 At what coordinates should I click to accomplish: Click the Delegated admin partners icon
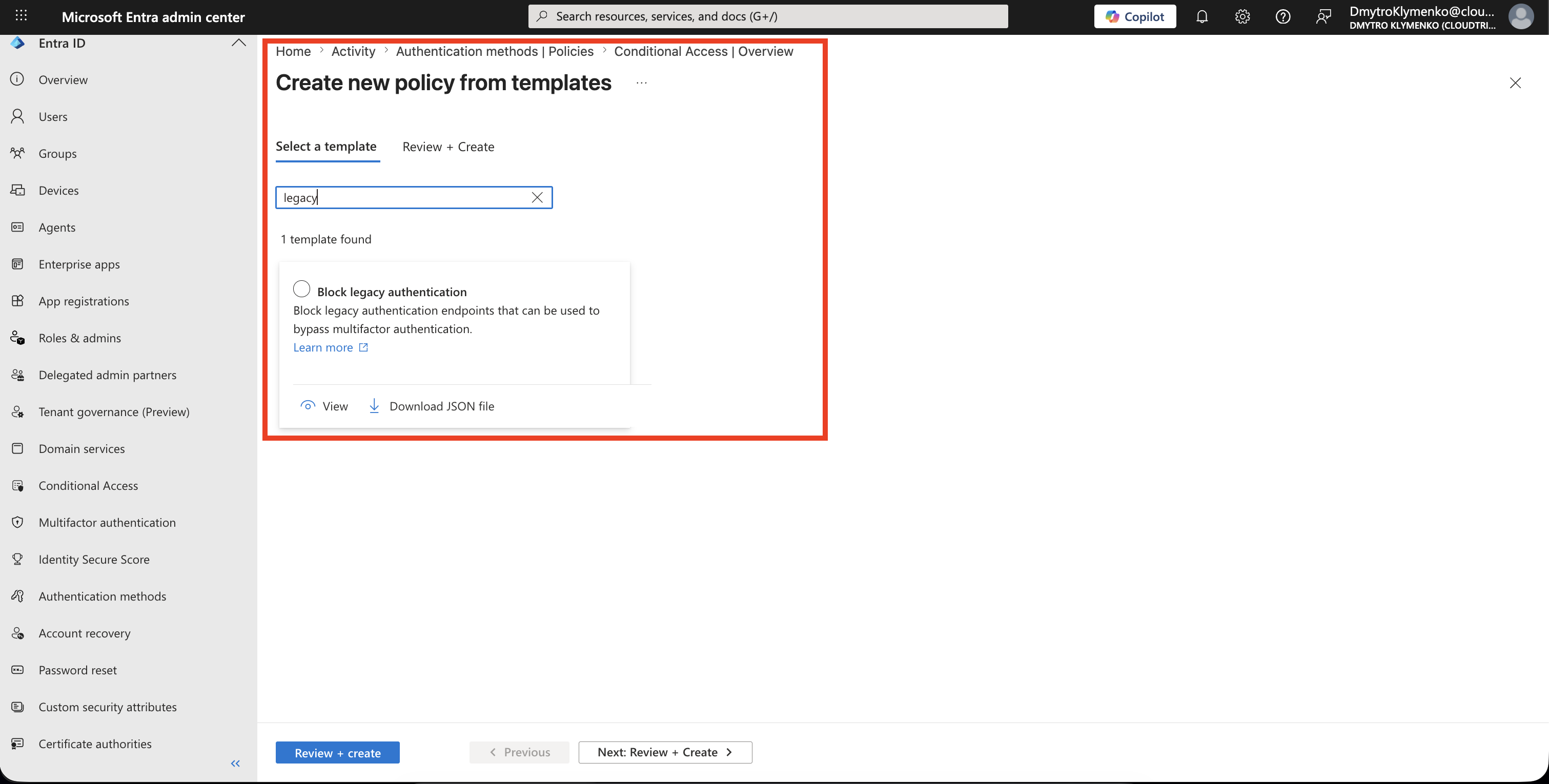coord(17,375)
